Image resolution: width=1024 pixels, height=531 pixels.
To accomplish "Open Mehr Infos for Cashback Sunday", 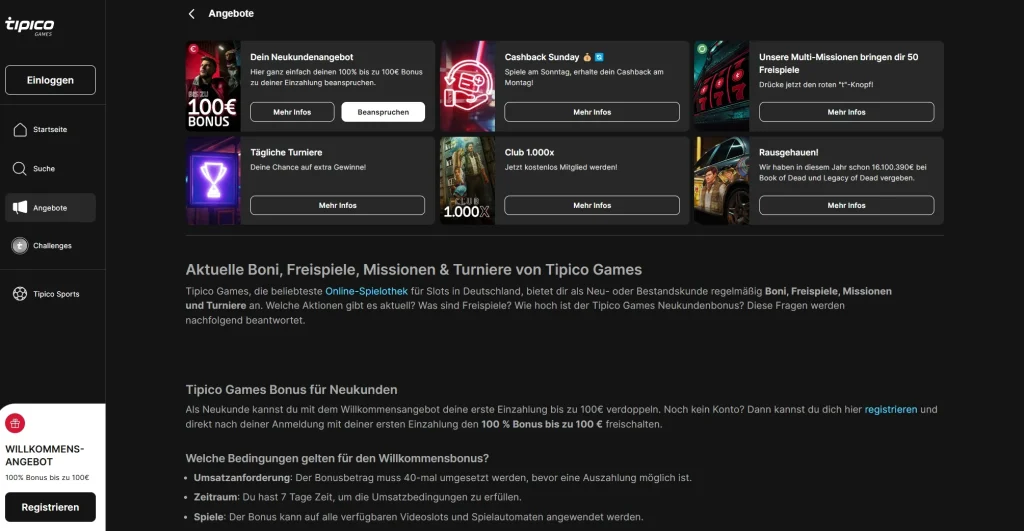I will click(x=592, y=112).
